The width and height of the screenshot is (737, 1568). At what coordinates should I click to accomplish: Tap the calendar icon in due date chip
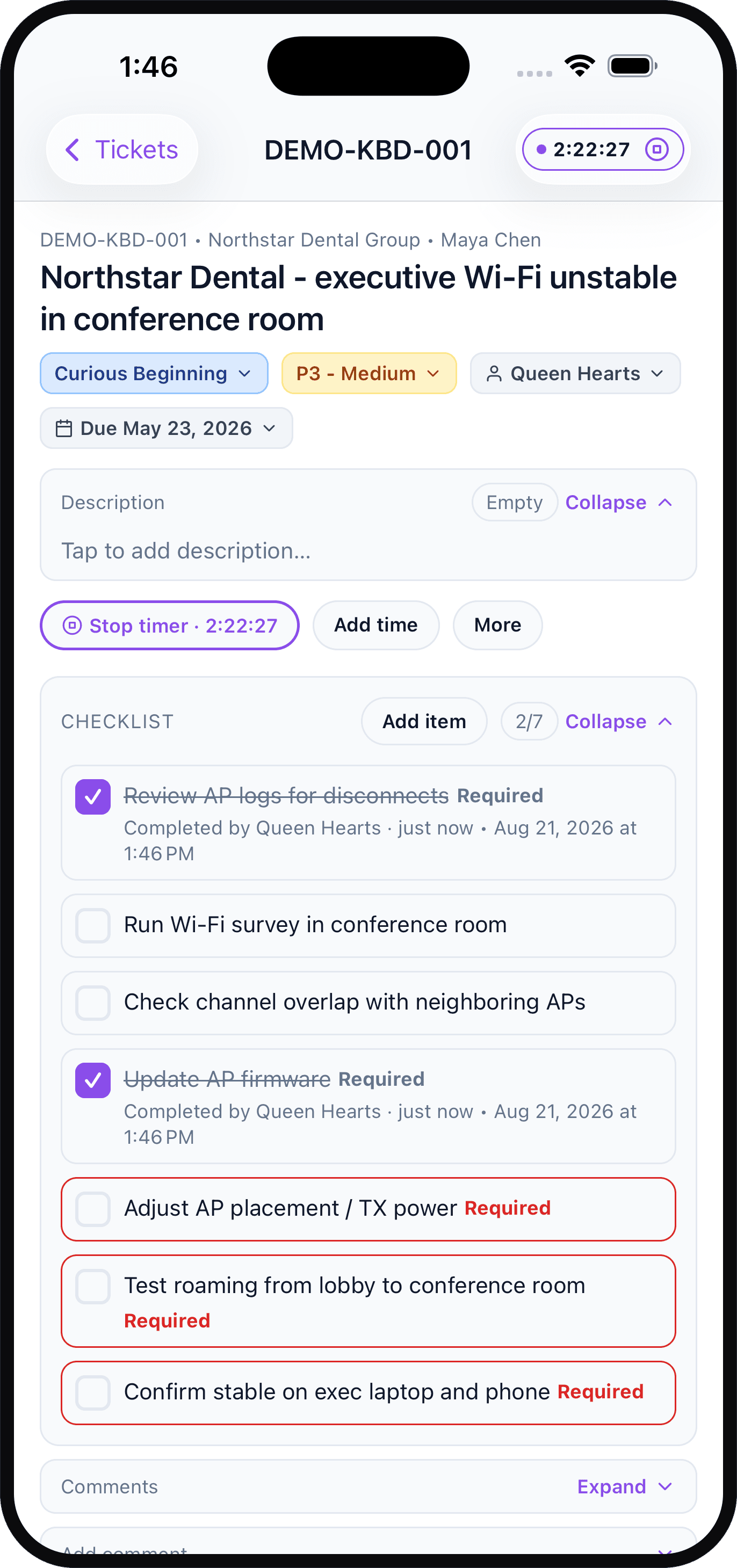[x=64, y=428]
